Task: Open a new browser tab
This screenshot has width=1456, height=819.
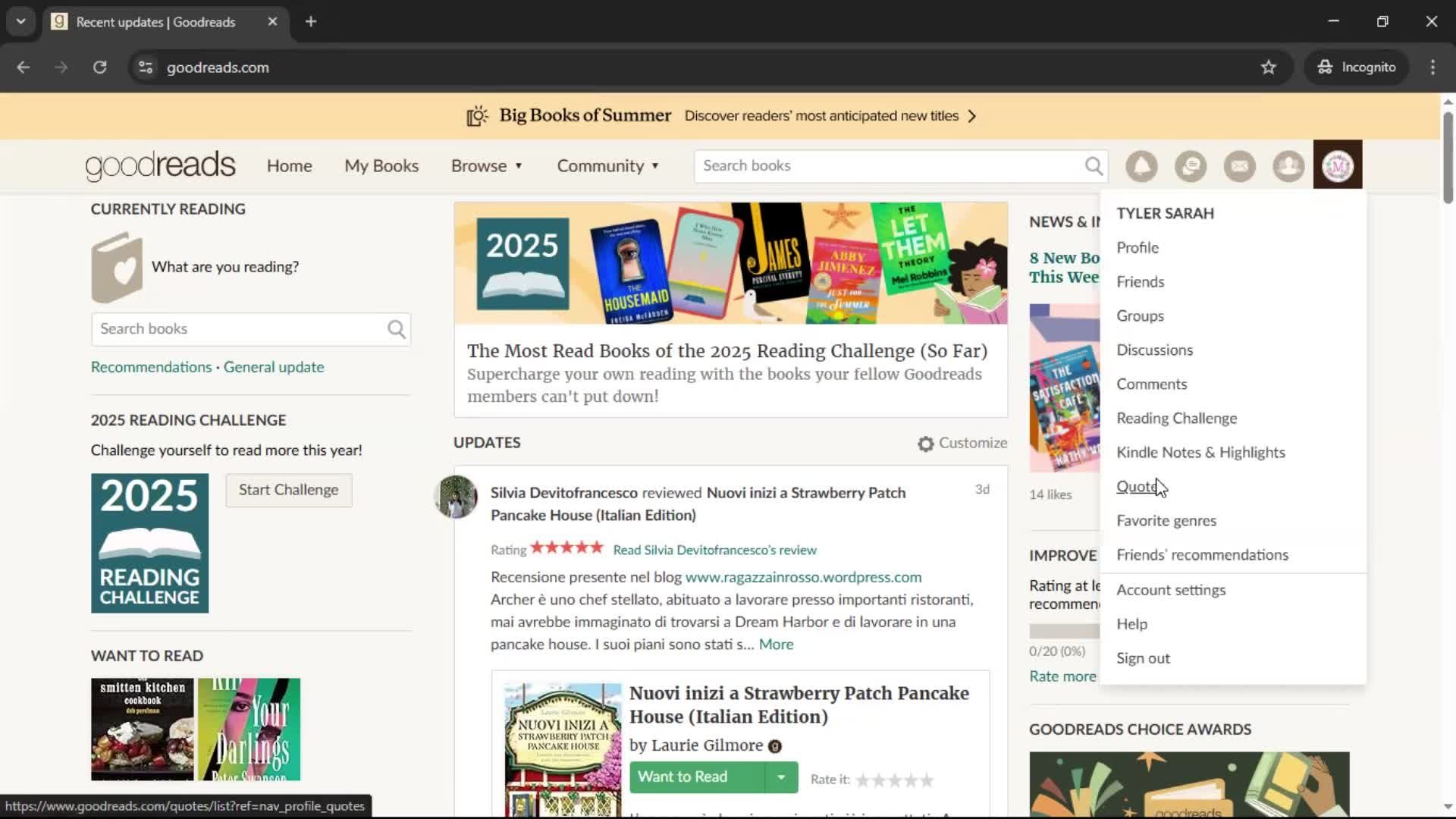Action: point(311,21)
